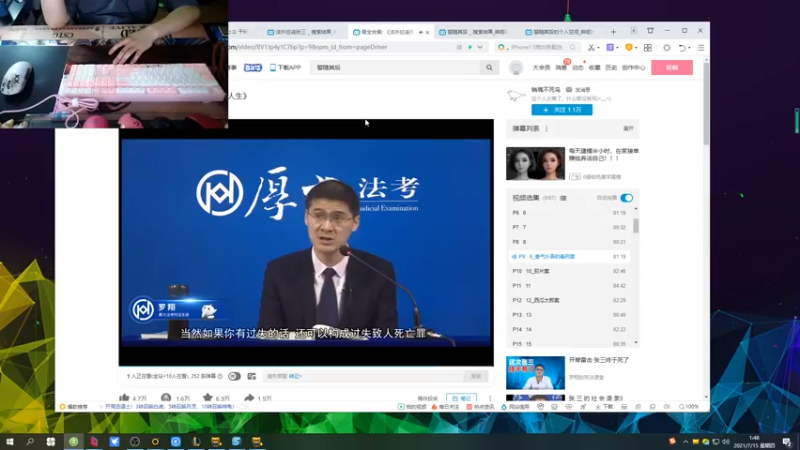Expand the danmaku list panel
The image size is (800, 450).
tap(628, 129)
